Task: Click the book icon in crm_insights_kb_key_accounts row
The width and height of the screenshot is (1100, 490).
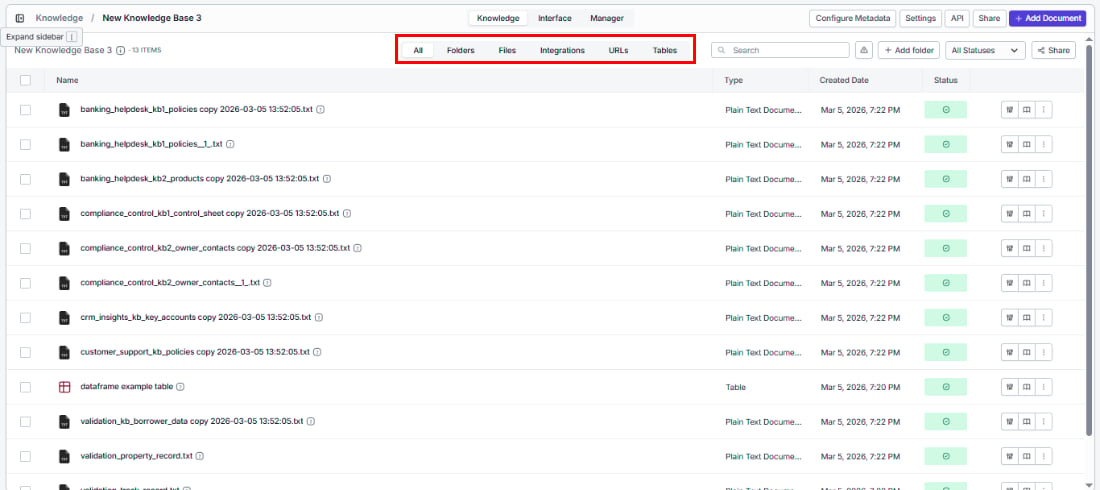Action: pos(1026,317)
